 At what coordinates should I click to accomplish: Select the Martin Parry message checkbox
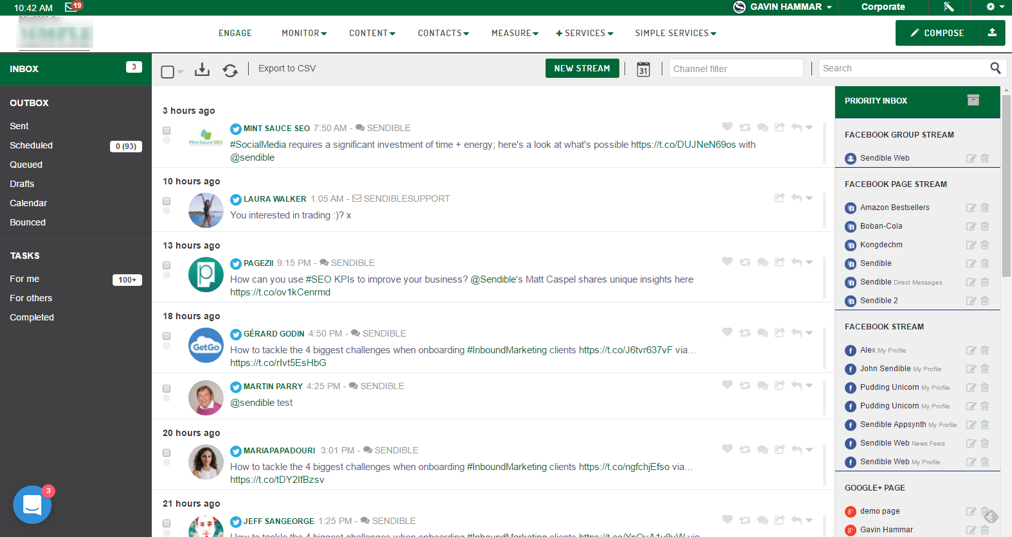[167, 389]
